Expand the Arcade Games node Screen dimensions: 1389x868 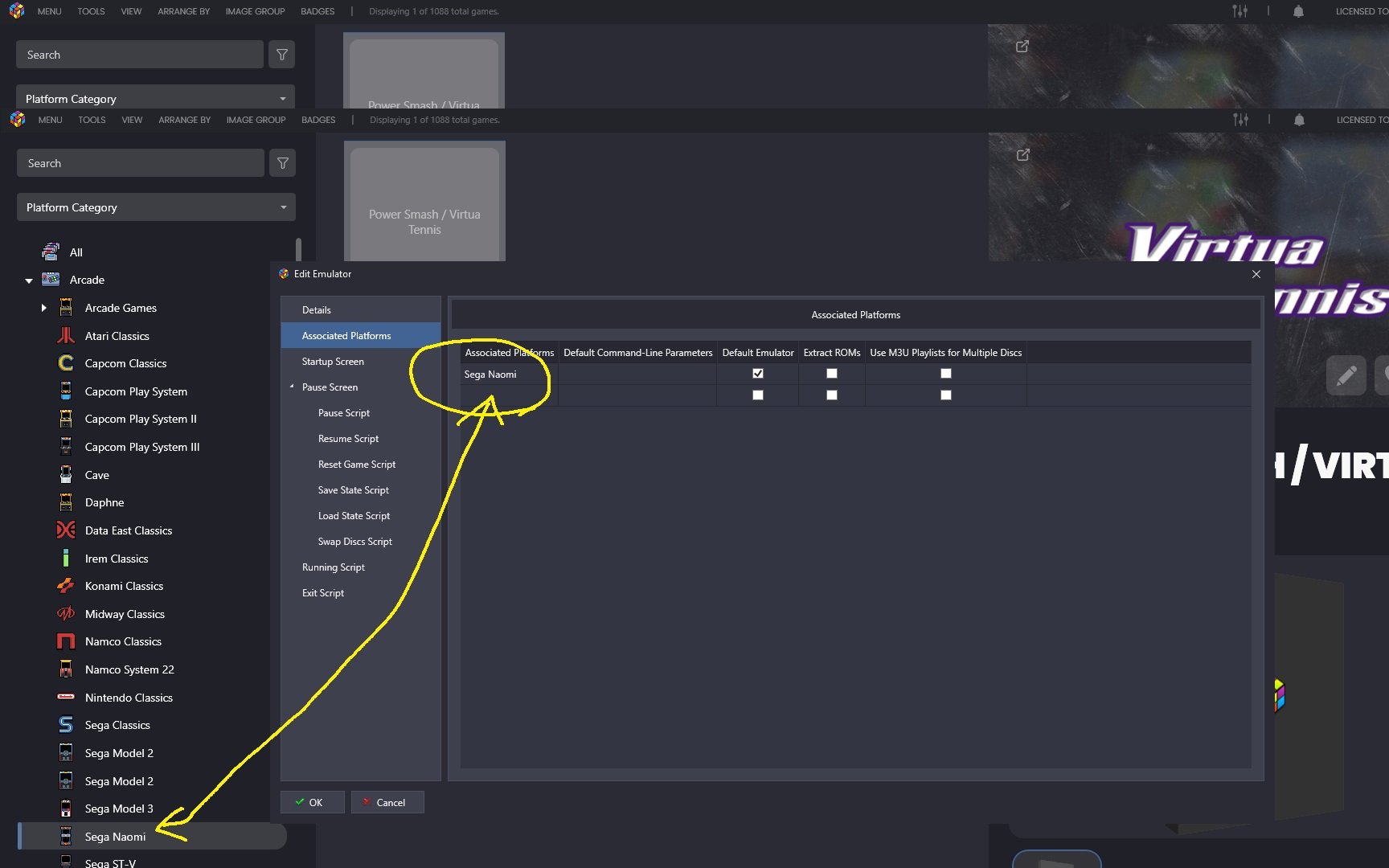[44, 308]
